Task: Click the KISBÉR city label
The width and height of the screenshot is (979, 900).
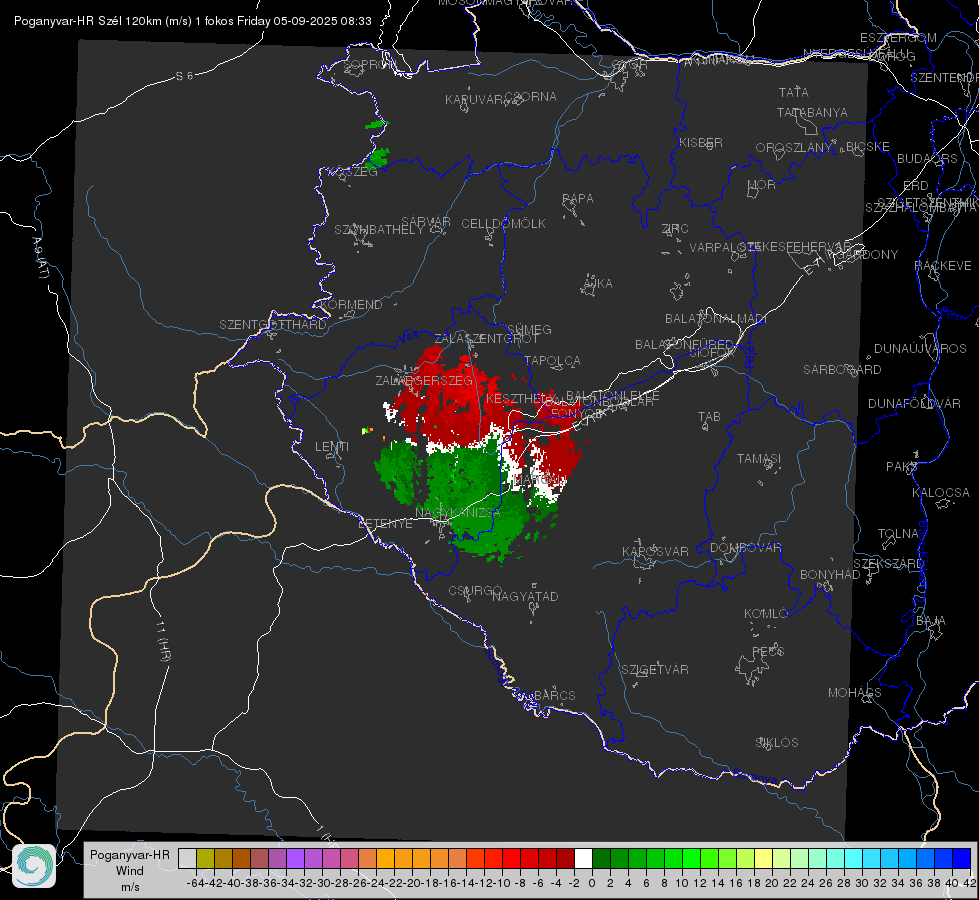Action: pos(701,142)
